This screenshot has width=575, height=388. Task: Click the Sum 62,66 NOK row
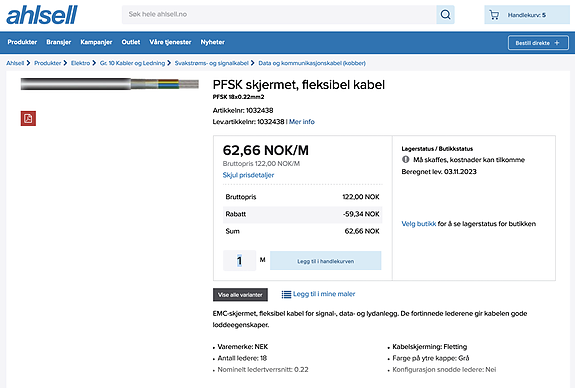pos(303,231)
